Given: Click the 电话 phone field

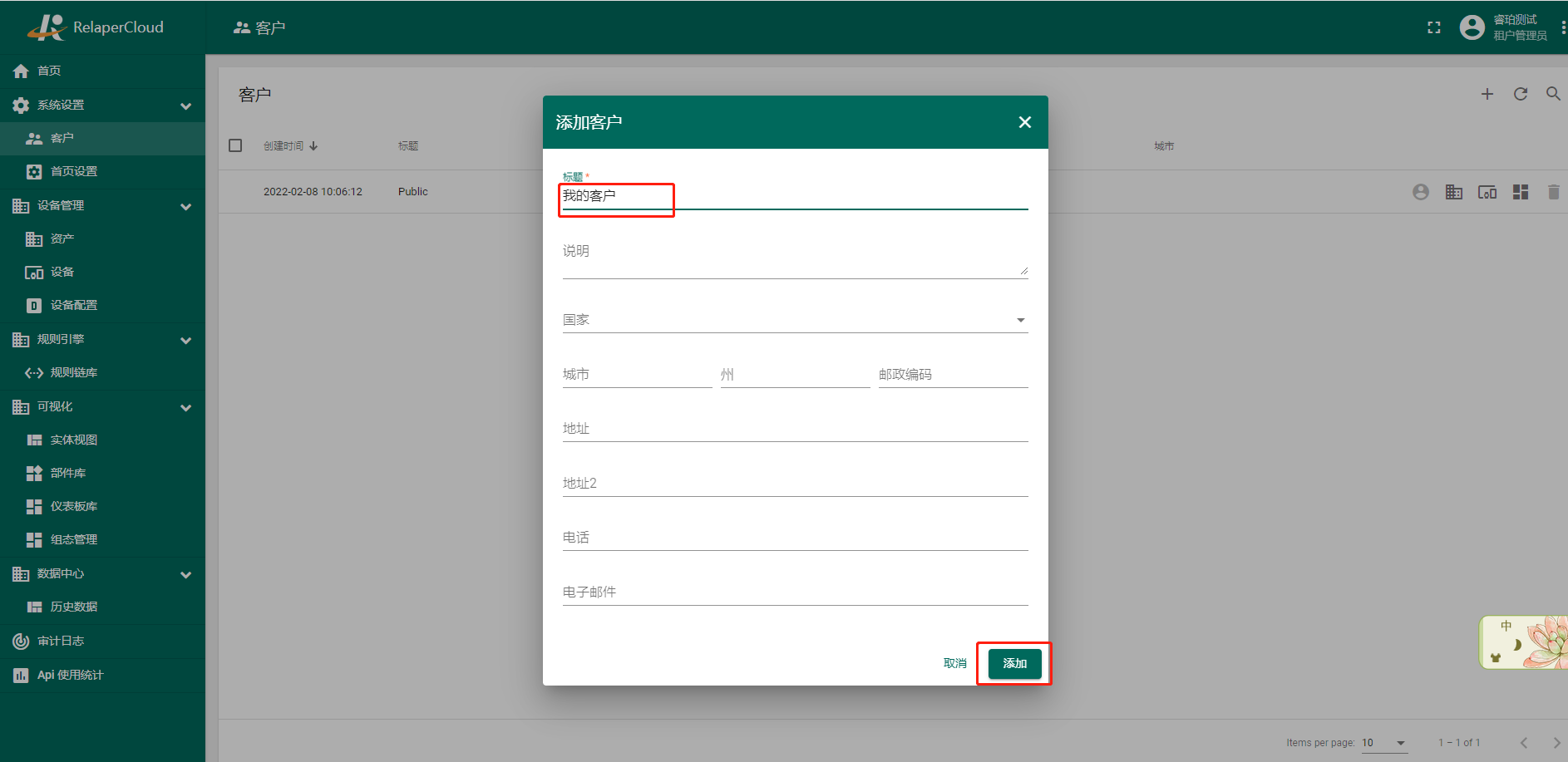Looking at the screenshot, I should pyautogui.click(x=795, y=538).
